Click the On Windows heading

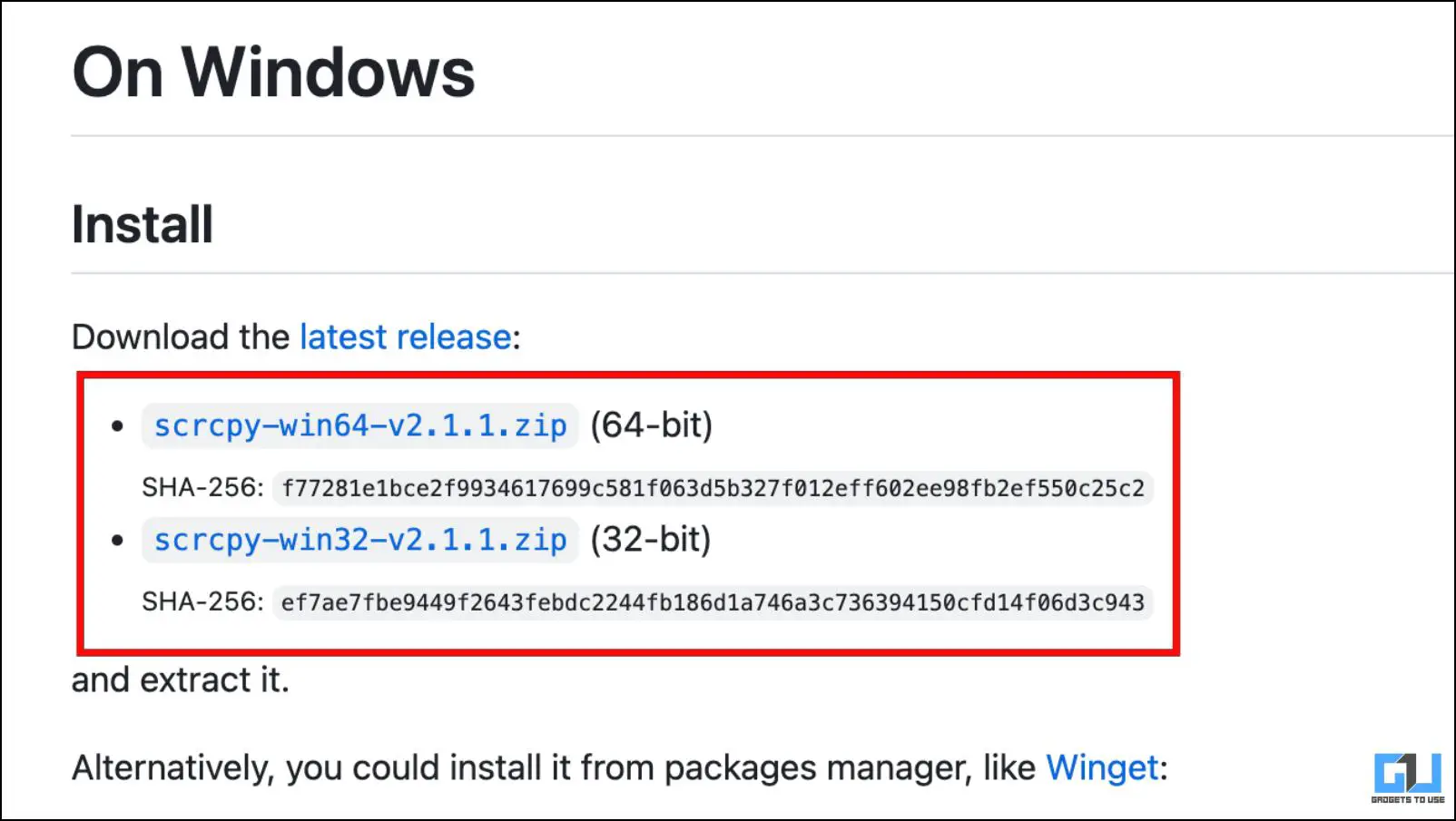click(x=273, y=73)
